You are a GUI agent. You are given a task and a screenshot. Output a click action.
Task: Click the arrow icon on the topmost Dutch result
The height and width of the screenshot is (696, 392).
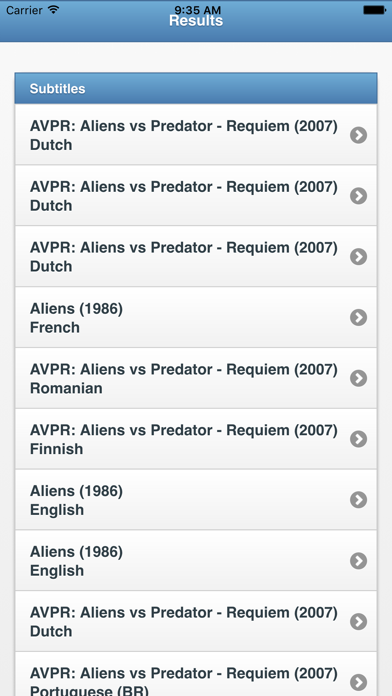[x=358, y=135]
